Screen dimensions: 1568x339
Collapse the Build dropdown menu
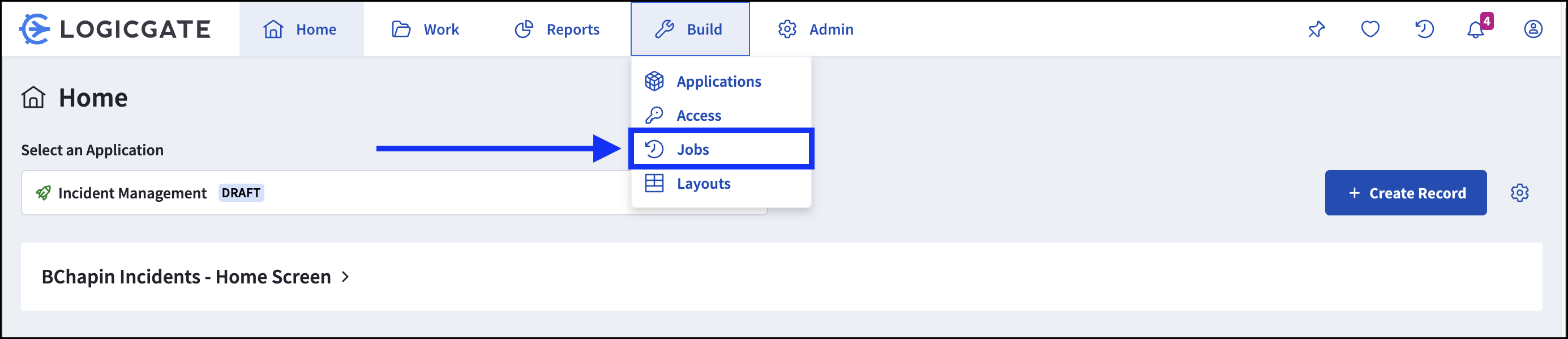click(x=689, y=29)
